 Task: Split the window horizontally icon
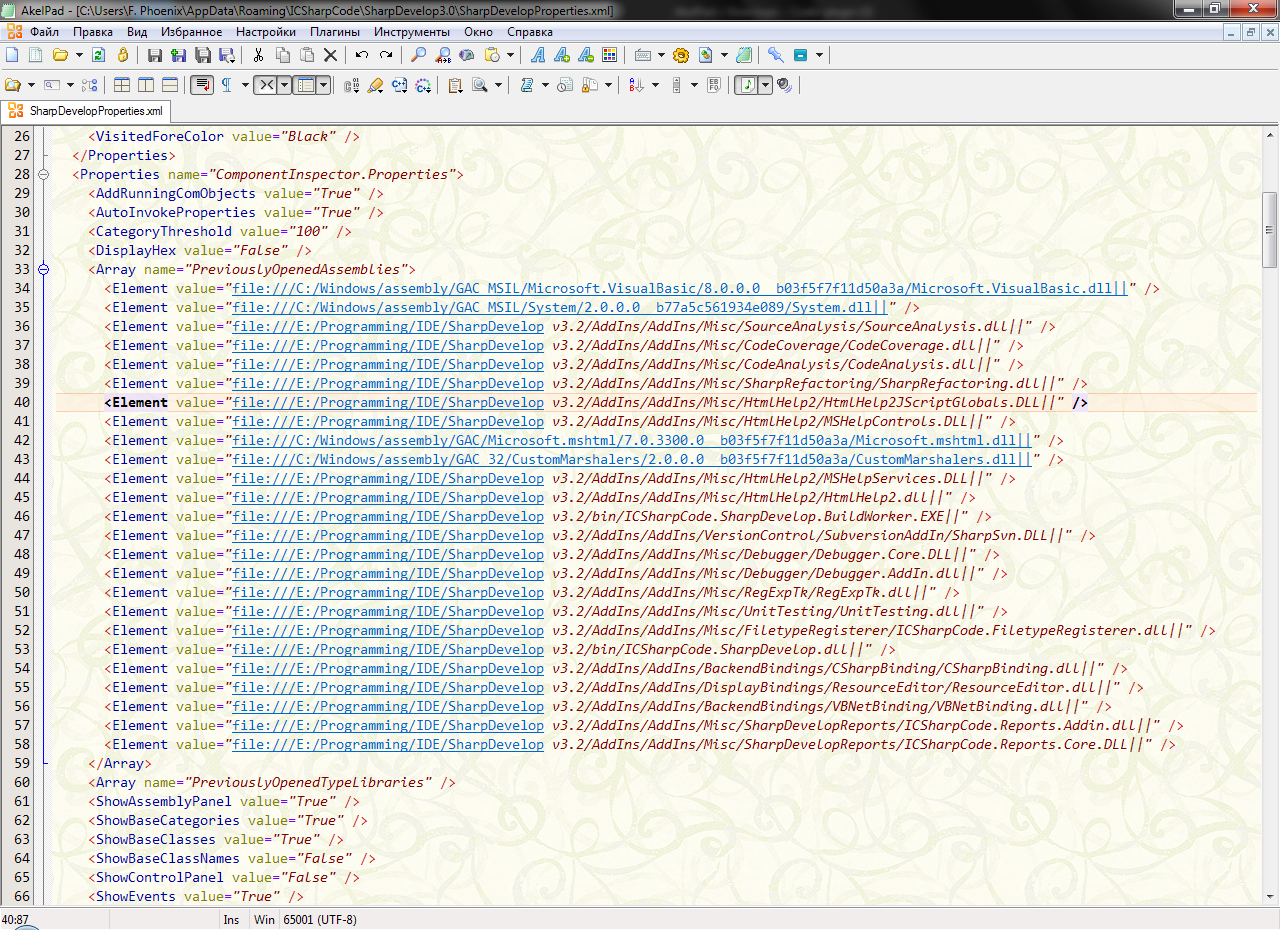point(170,85)
